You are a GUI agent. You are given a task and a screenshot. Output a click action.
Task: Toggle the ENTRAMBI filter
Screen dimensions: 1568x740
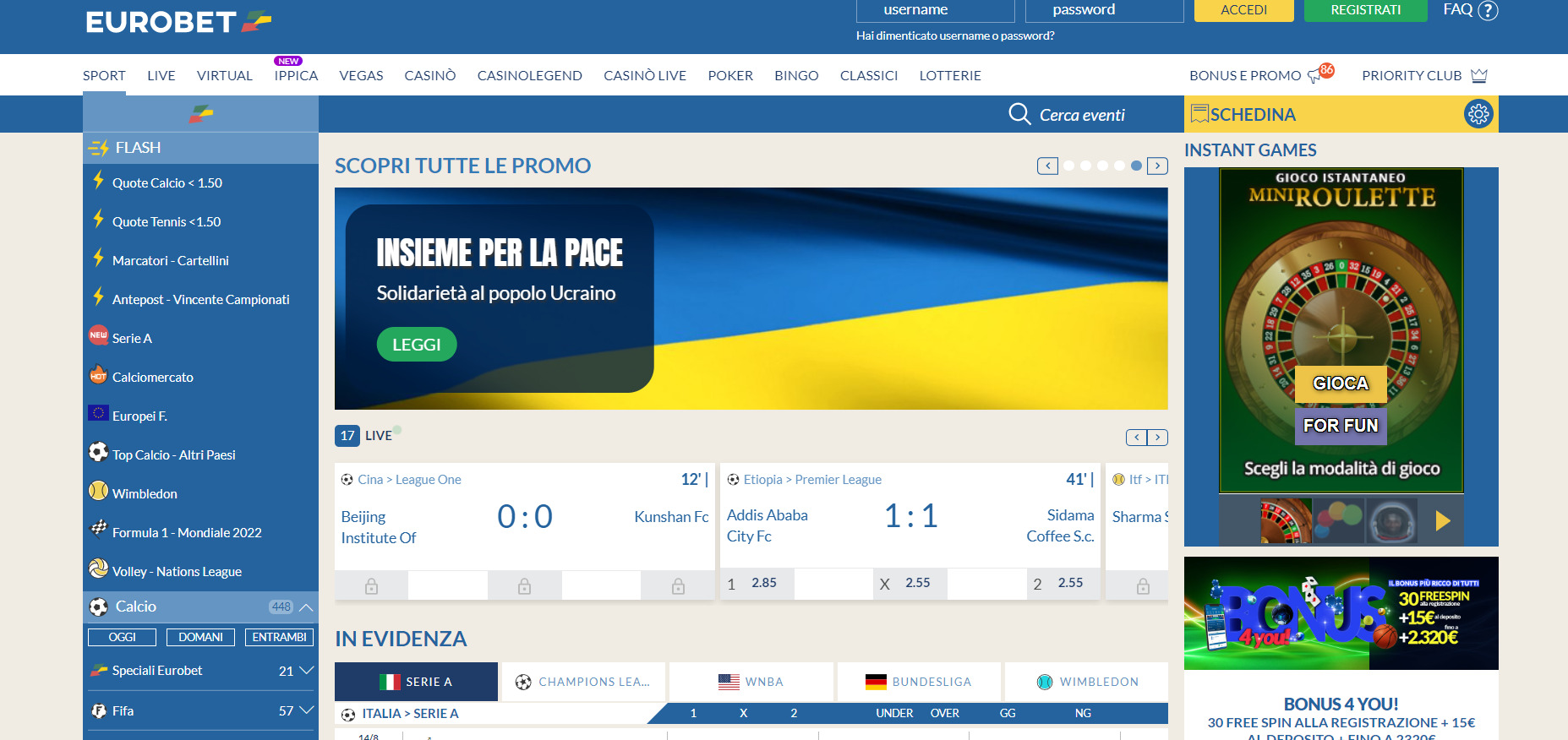tap(279, 637)
